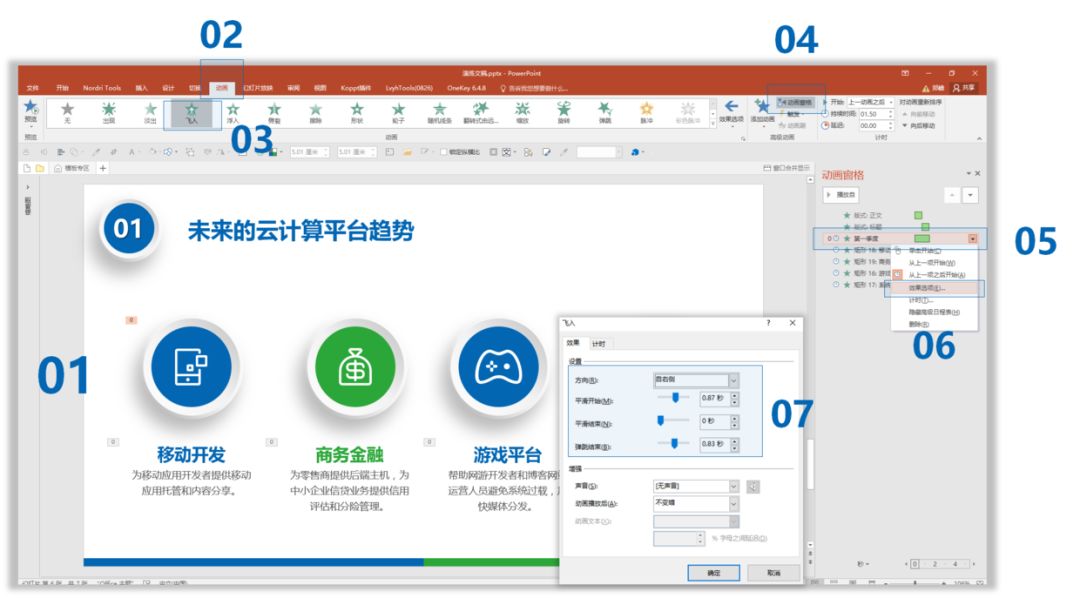Open Animation Pane options arrow beside close

[968, 174]
